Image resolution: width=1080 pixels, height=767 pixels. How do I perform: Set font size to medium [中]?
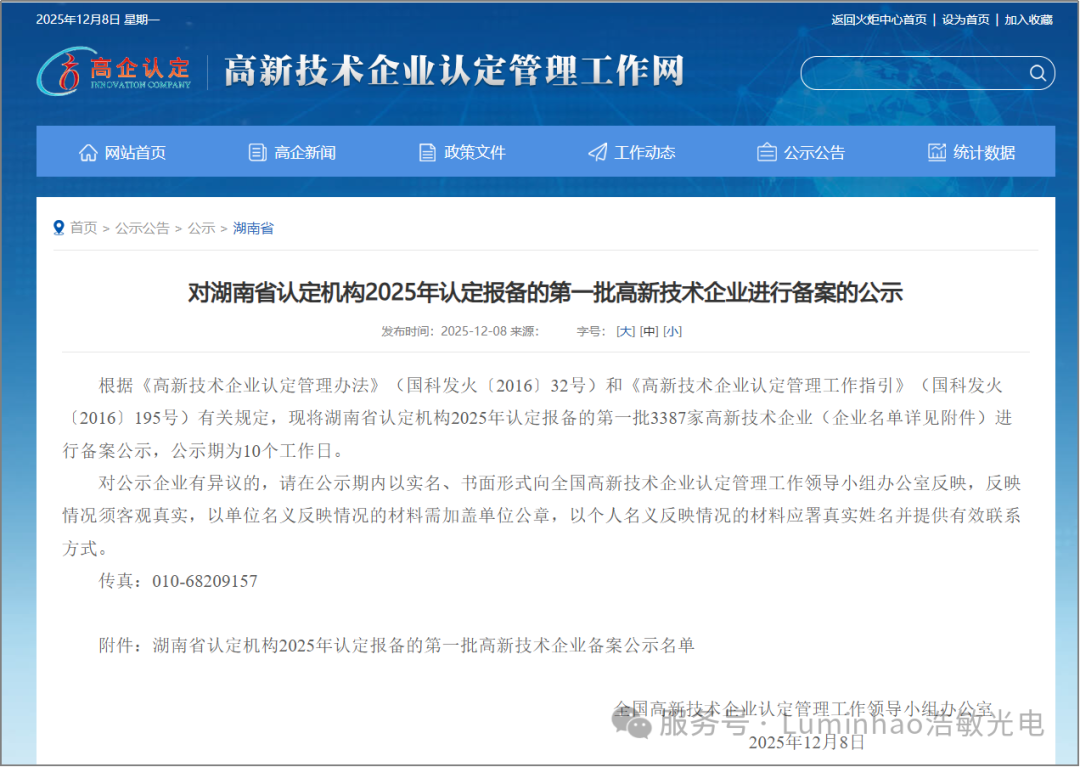(x=649, y=331)
